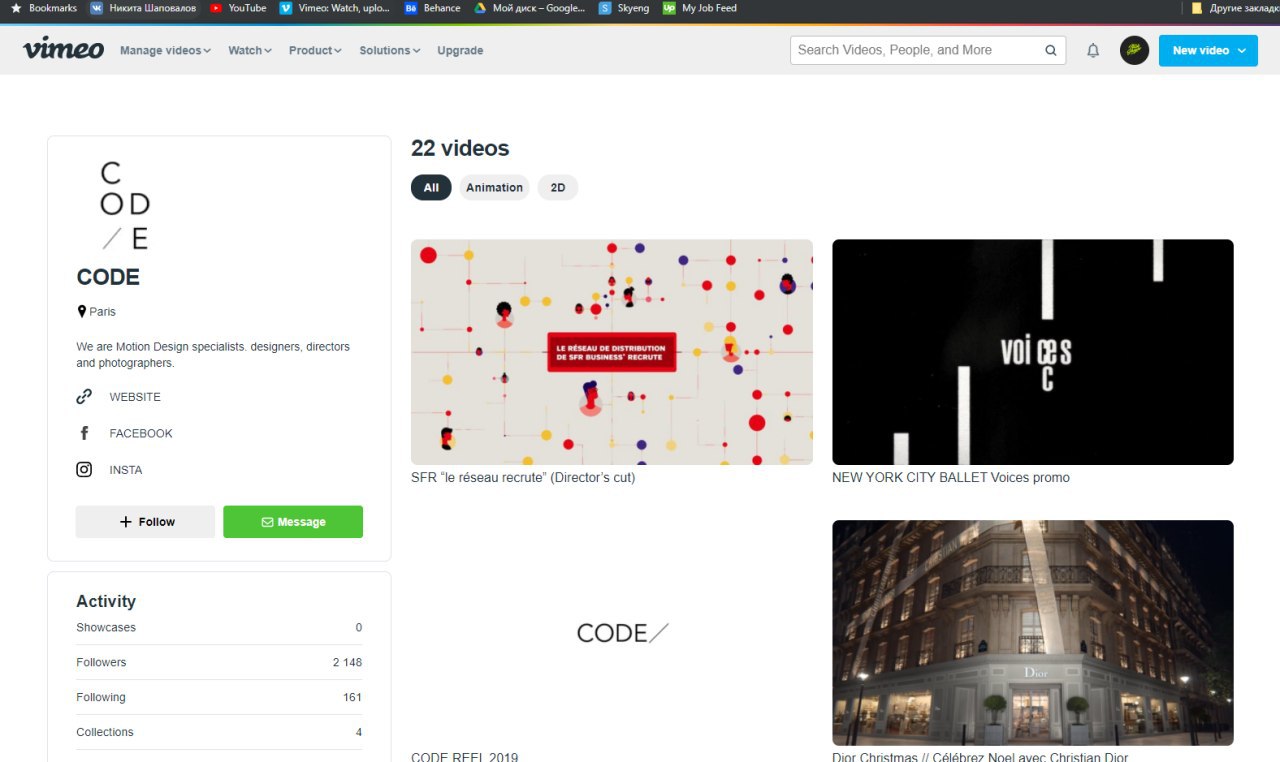The width and height of the screenshot is (1280, 762).
Task: Click the Facebook 'f' icon
Action: [84, 433]
